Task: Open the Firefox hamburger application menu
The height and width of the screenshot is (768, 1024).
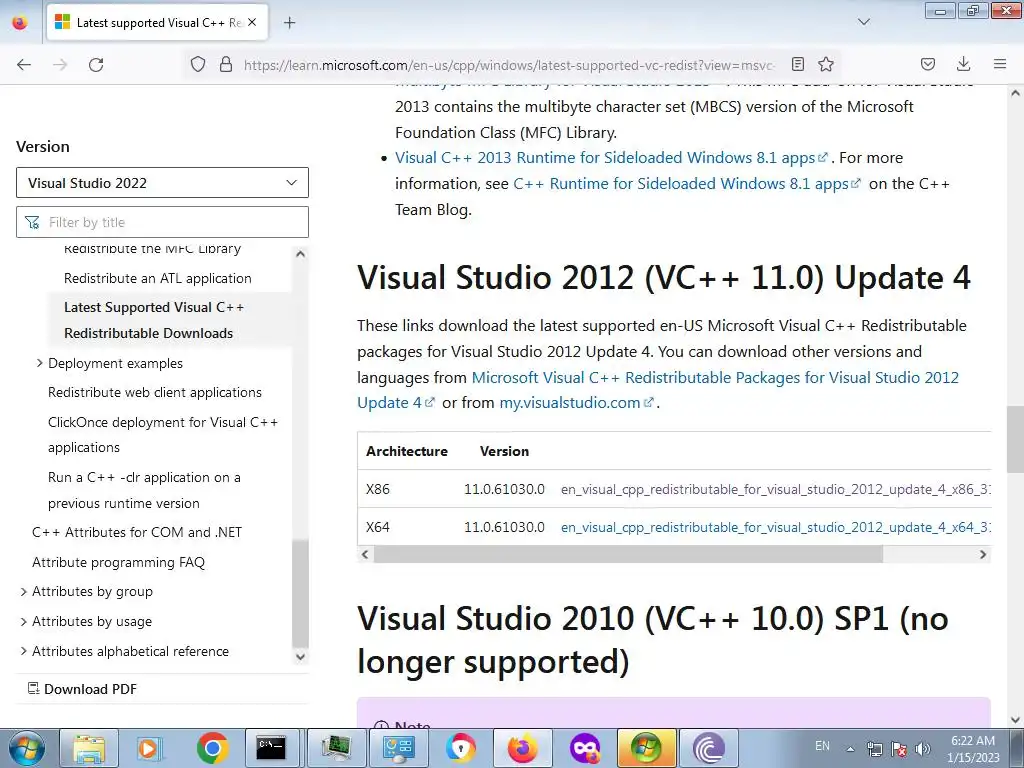Action: click(x=1000, y=64)
